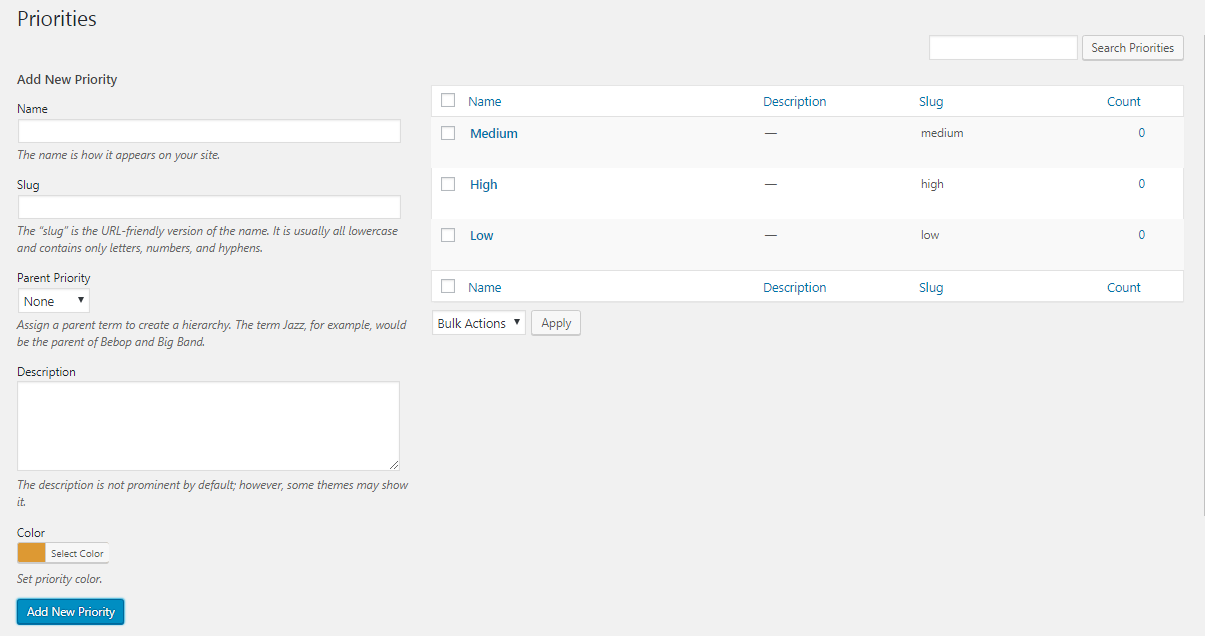The height and width of the screenshot is (636, 1205).
Task: Toggle the select-all checkbox in table header
Action: [448, 100]
